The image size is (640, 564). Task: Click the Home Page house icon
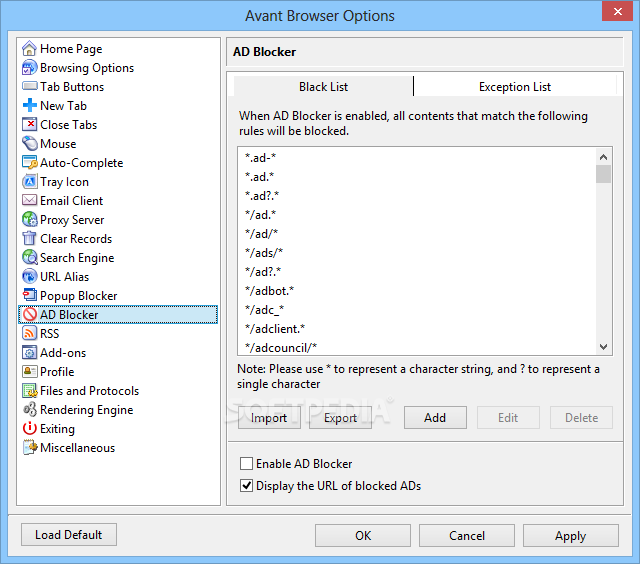tap(29, 49)
